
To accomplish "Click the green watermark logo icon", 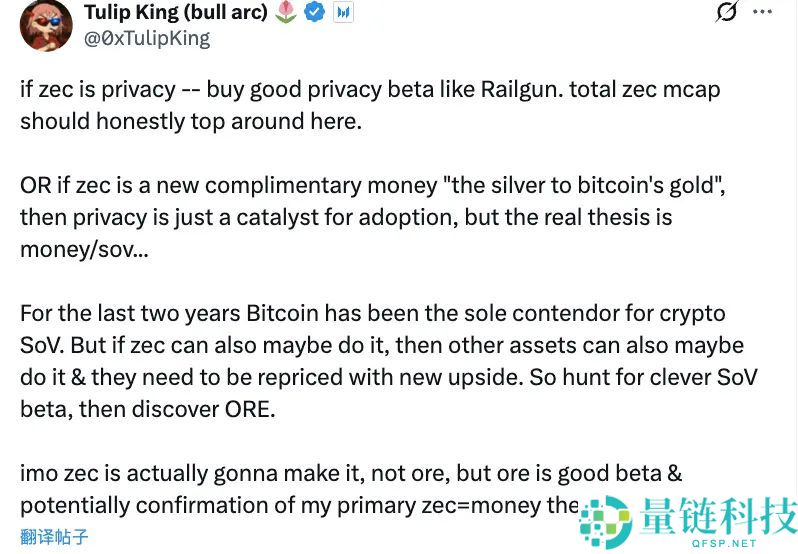I will 606,520.
